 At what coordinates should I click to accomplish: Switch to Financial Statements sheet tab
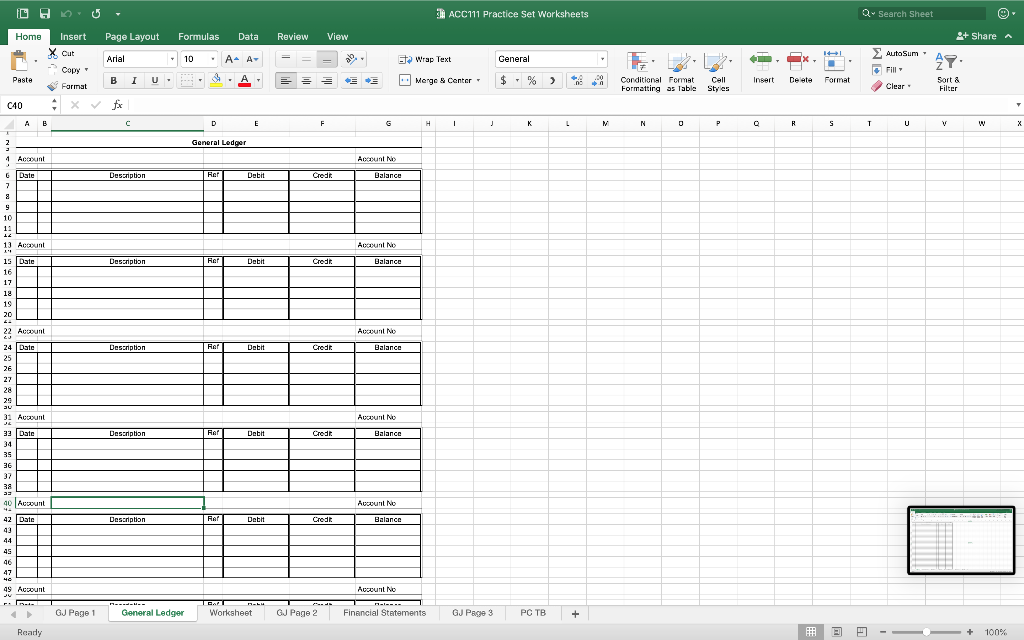[x=384, y=613]
